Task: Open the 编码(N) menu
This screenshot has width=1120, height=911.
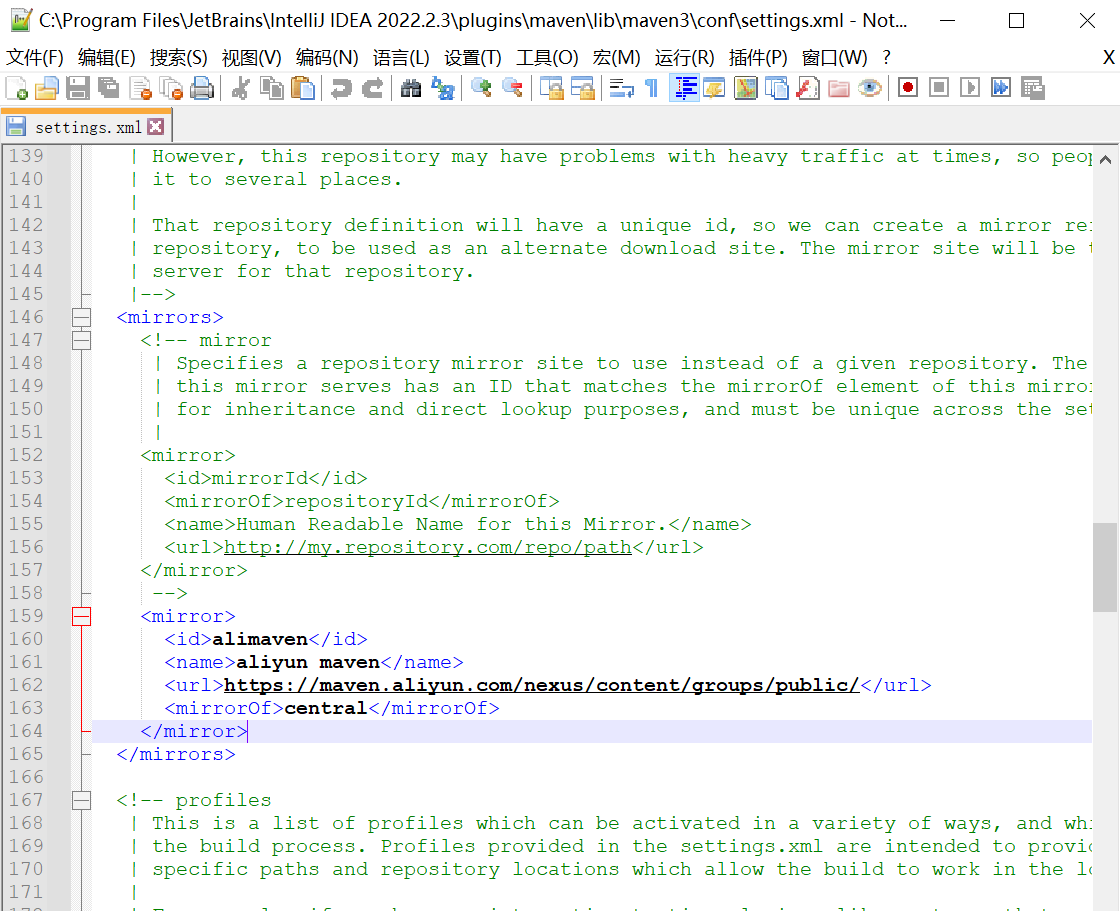Action: [x=327, y=57]
